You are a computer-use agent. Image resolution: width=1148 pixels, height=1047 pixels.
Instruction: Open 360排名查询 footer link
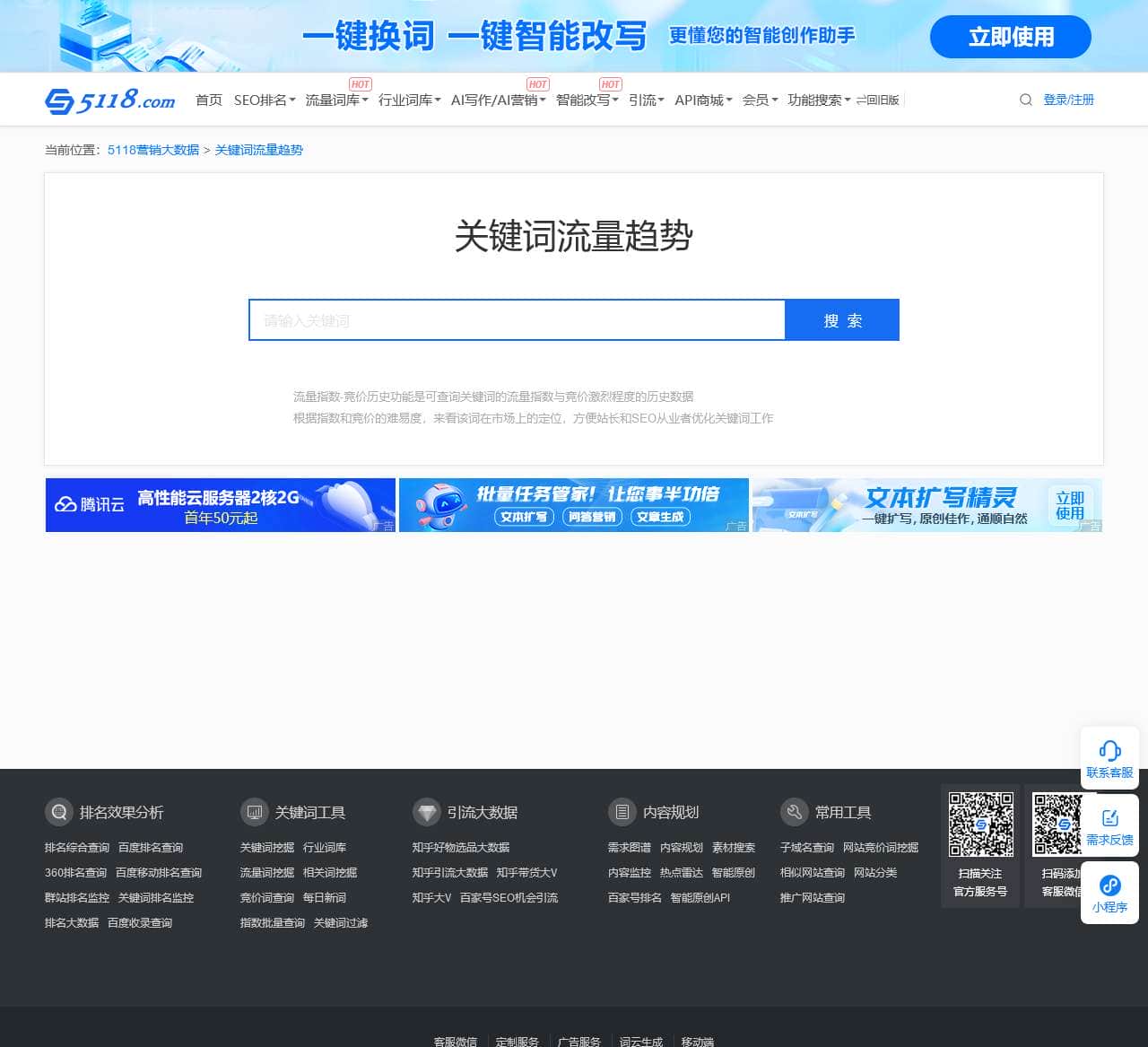(76, 873)
